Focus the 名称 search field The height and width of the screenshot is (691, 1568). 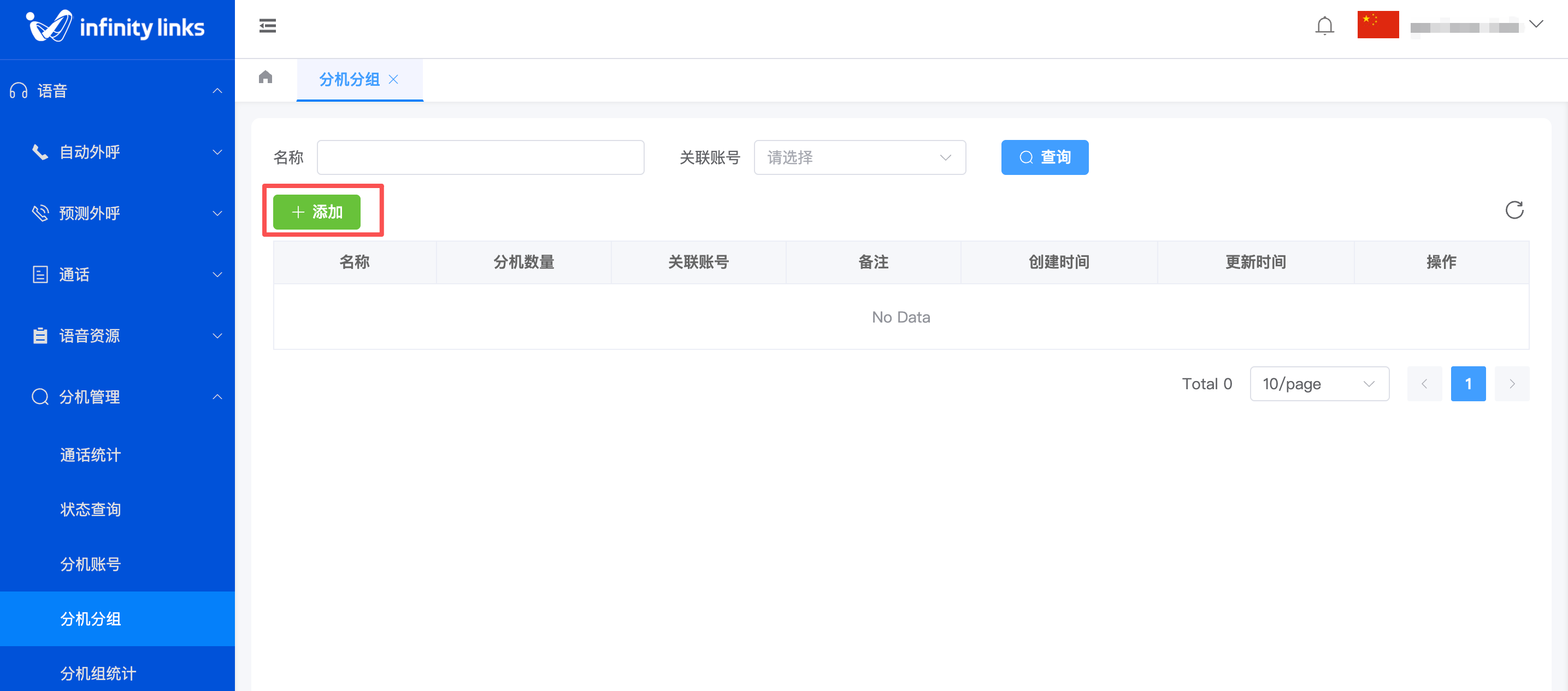click(480, 157)
